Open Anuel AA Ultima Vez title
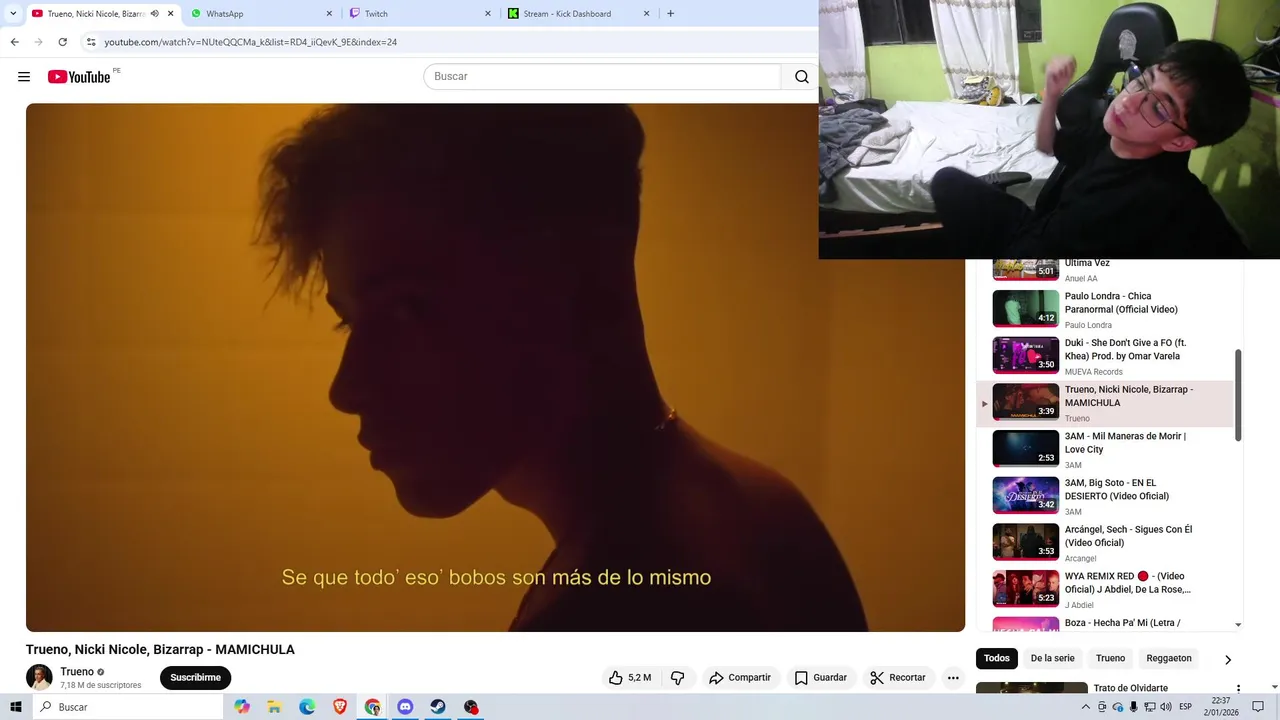The height and width of the screenshot is (720, 1280). click(1087, 263)
